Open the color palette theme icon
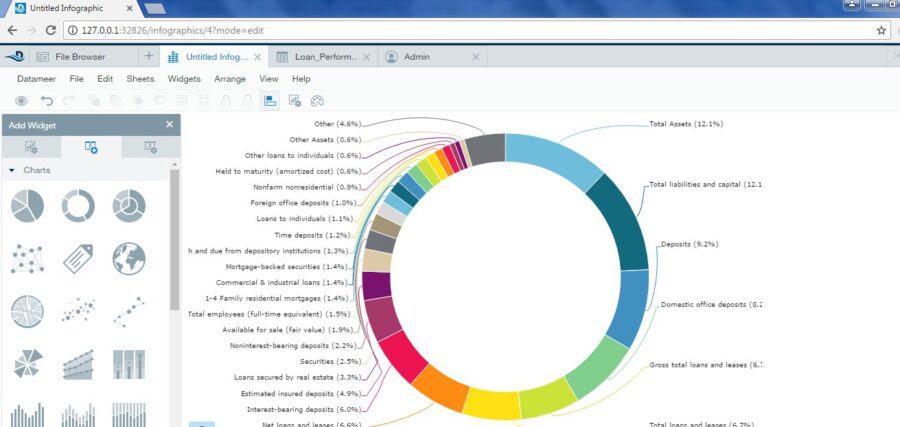 [317, 101]
